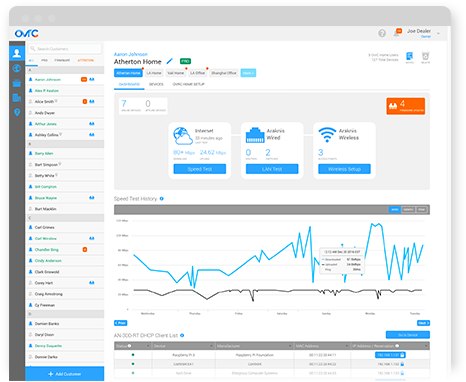
Task: Click the Next chart button
Action: click(423, 323)
